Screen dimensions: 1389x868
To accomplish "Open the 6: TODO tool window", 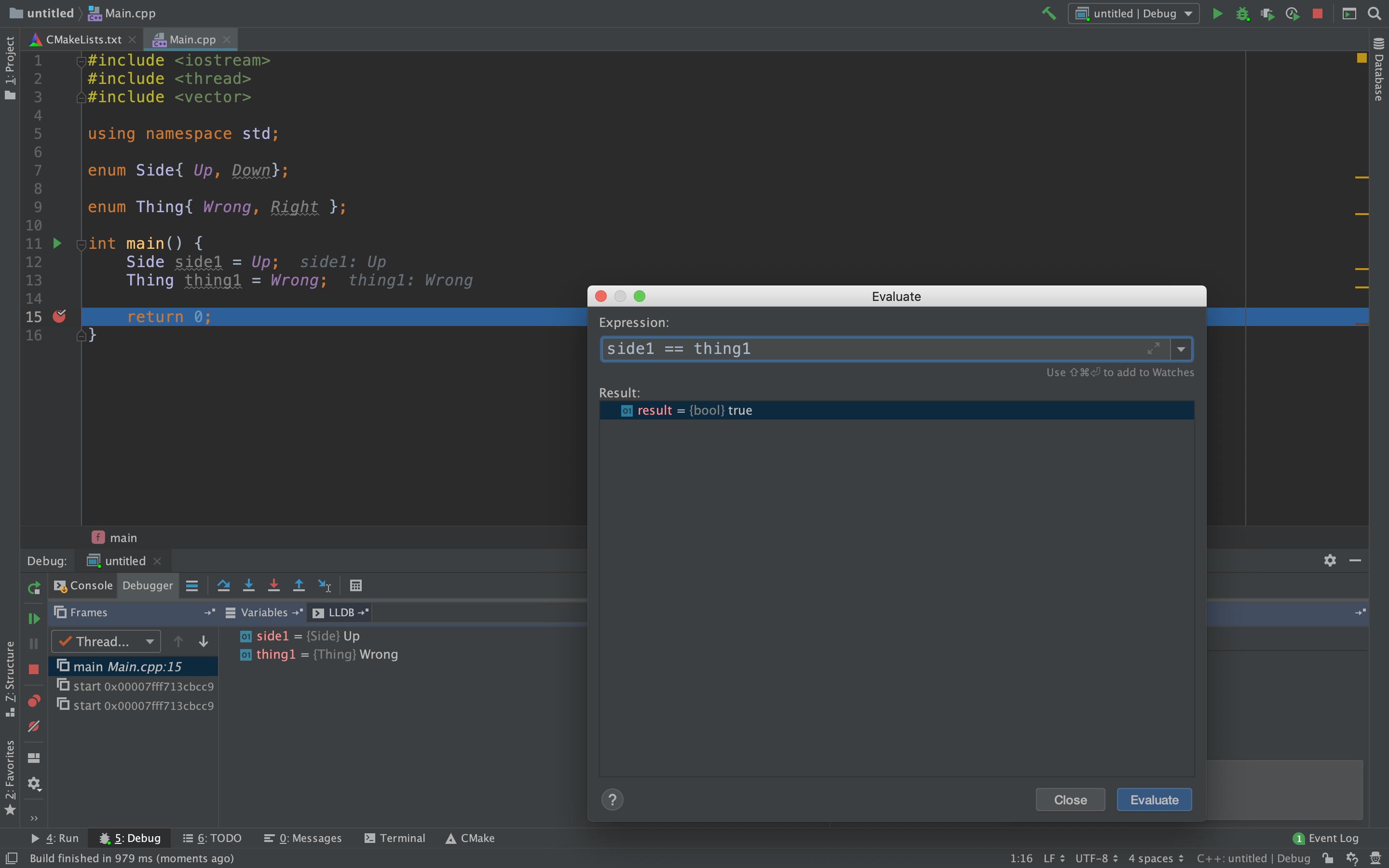I will coord(212,838).
